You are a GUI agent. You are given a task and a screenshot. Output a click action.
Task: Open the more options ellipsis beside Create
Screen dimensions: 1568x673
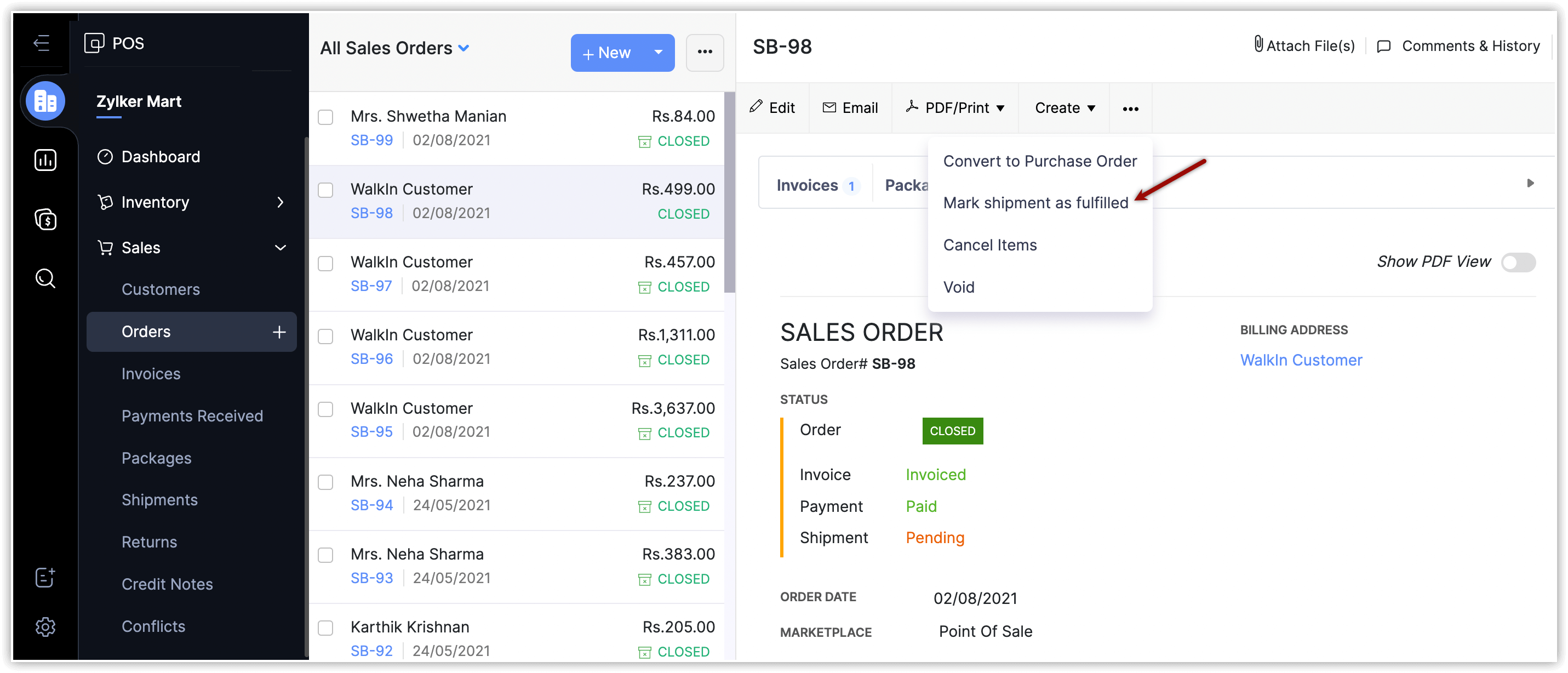click(x=1130, y=109)
